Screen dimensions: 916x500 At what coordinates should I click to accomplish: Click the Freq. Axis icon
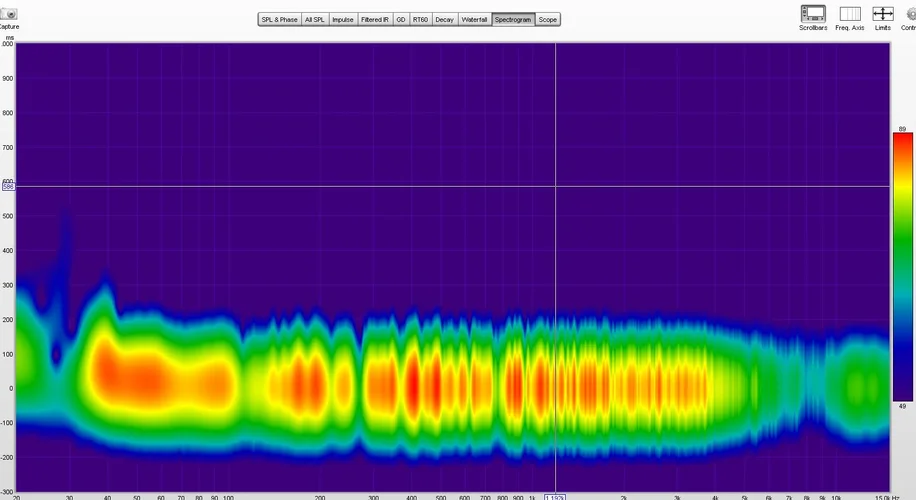pos(849,14)
